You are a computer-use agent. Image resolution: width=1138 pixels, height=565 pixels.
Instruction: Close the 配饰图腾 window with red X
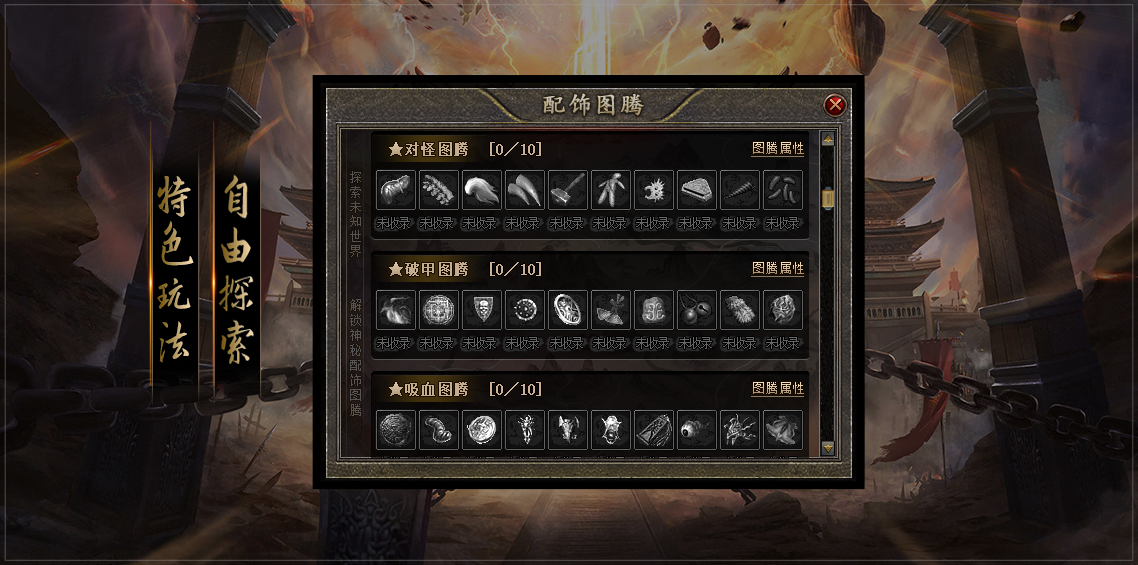tap(835, 105)
